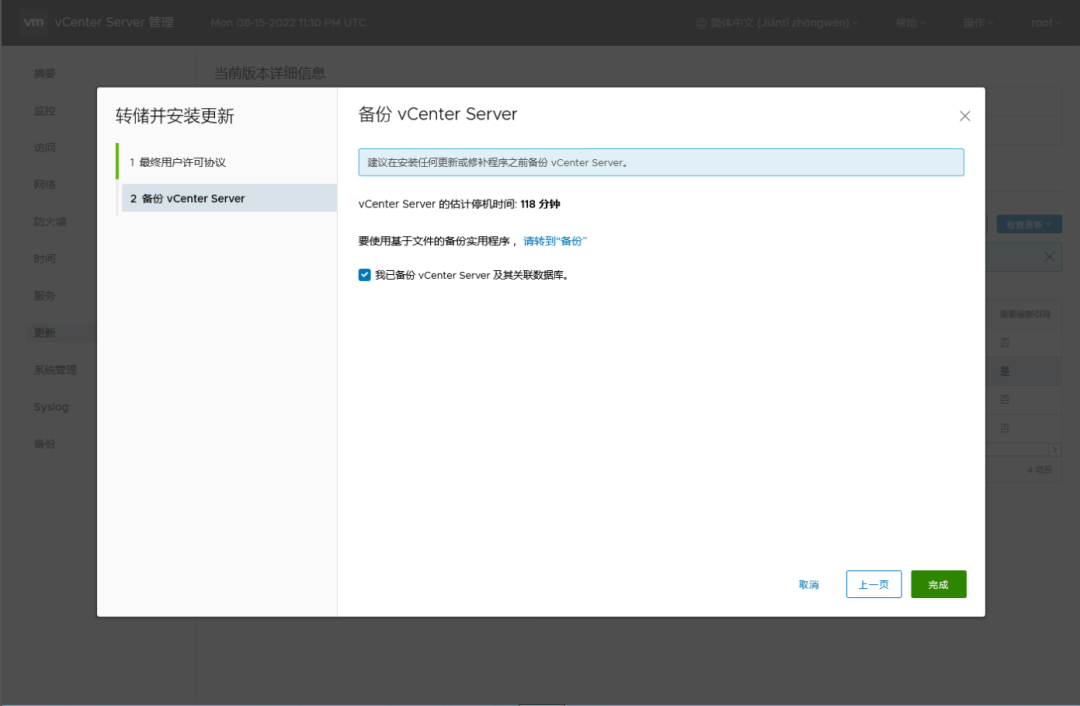1080x706 pixels.
Task: Select step 1 最终用户许可协议
Action: point(178,163)
